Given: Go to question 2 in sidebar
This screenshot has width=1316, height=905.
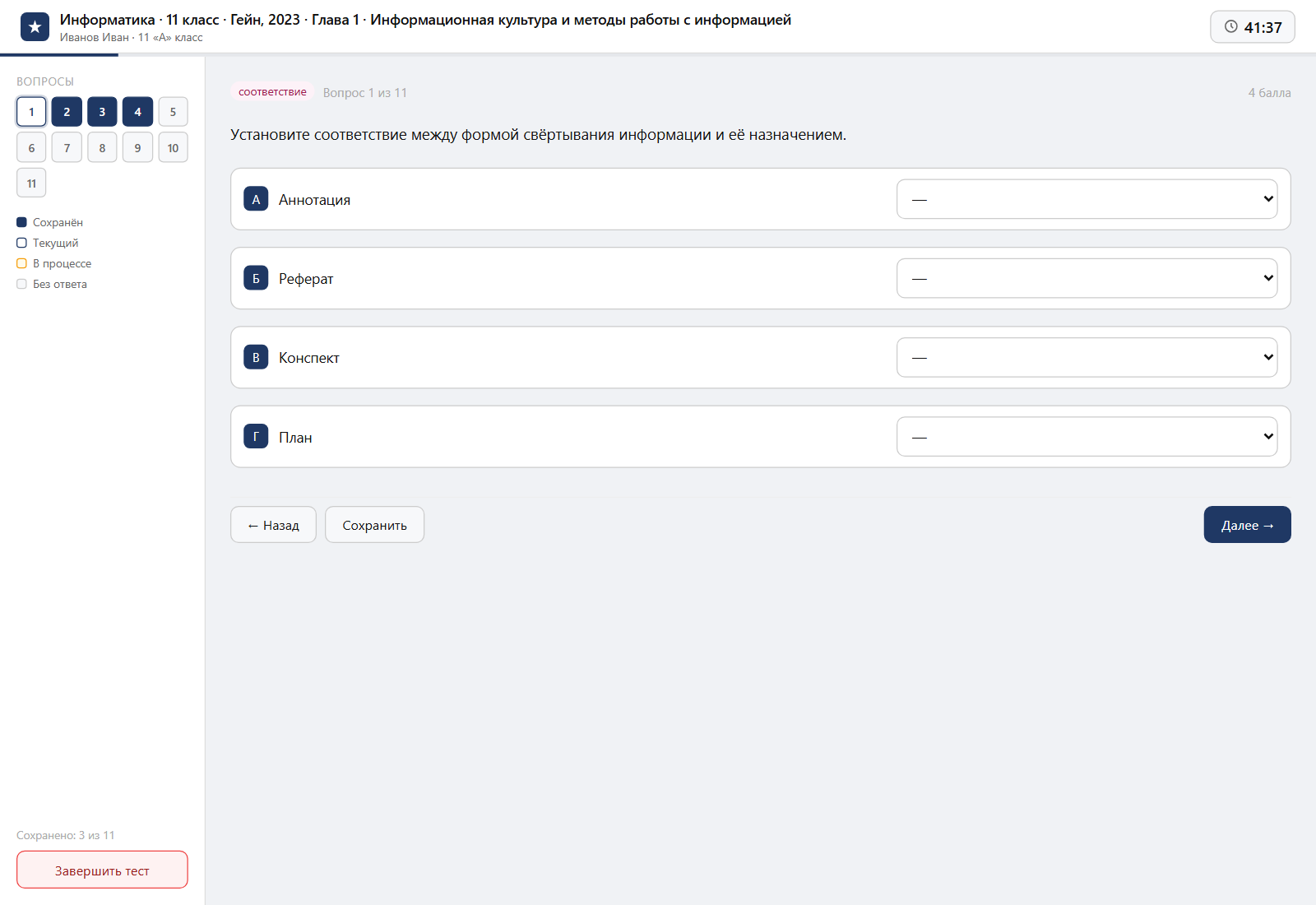Looking at the screenshot, I should pos(67,112).
